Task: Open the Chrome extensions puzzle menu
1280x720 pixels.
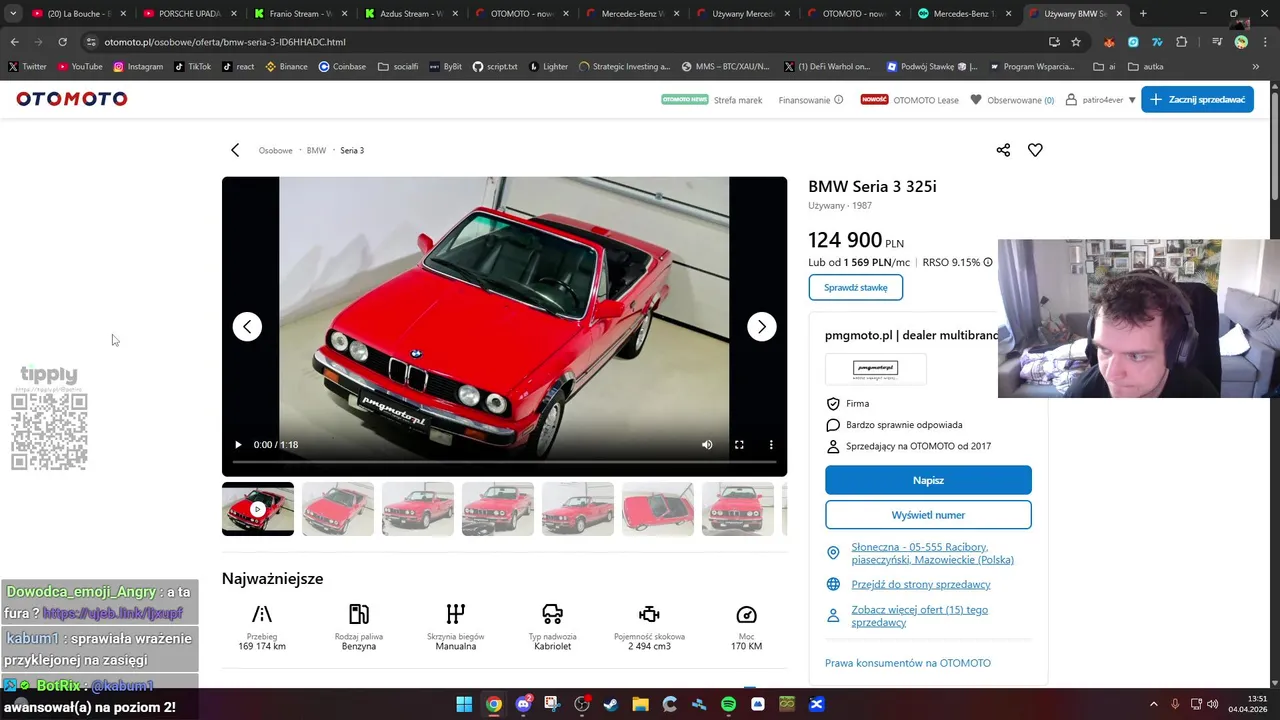Action: click(1182, 42)
